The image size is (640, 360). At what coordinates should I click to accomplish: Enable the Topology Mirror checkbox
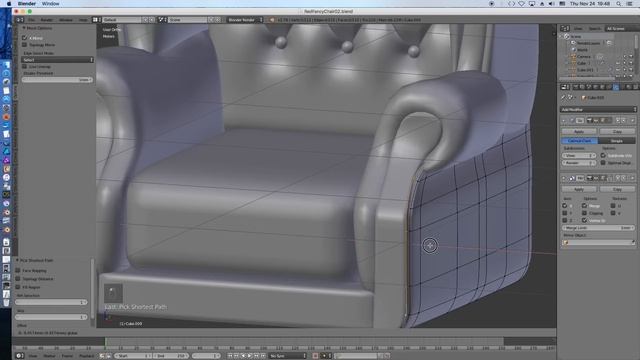[25, 45]
